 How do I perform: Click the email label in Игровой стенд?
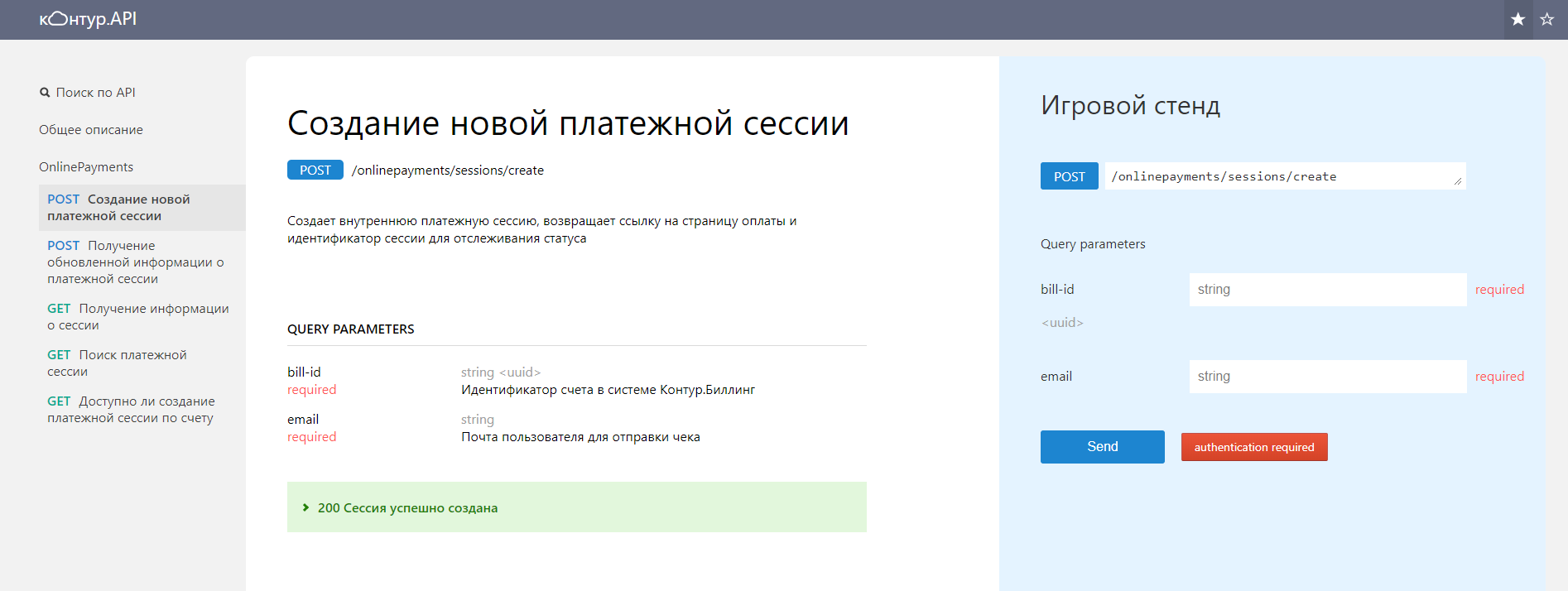coord(1056,377)
